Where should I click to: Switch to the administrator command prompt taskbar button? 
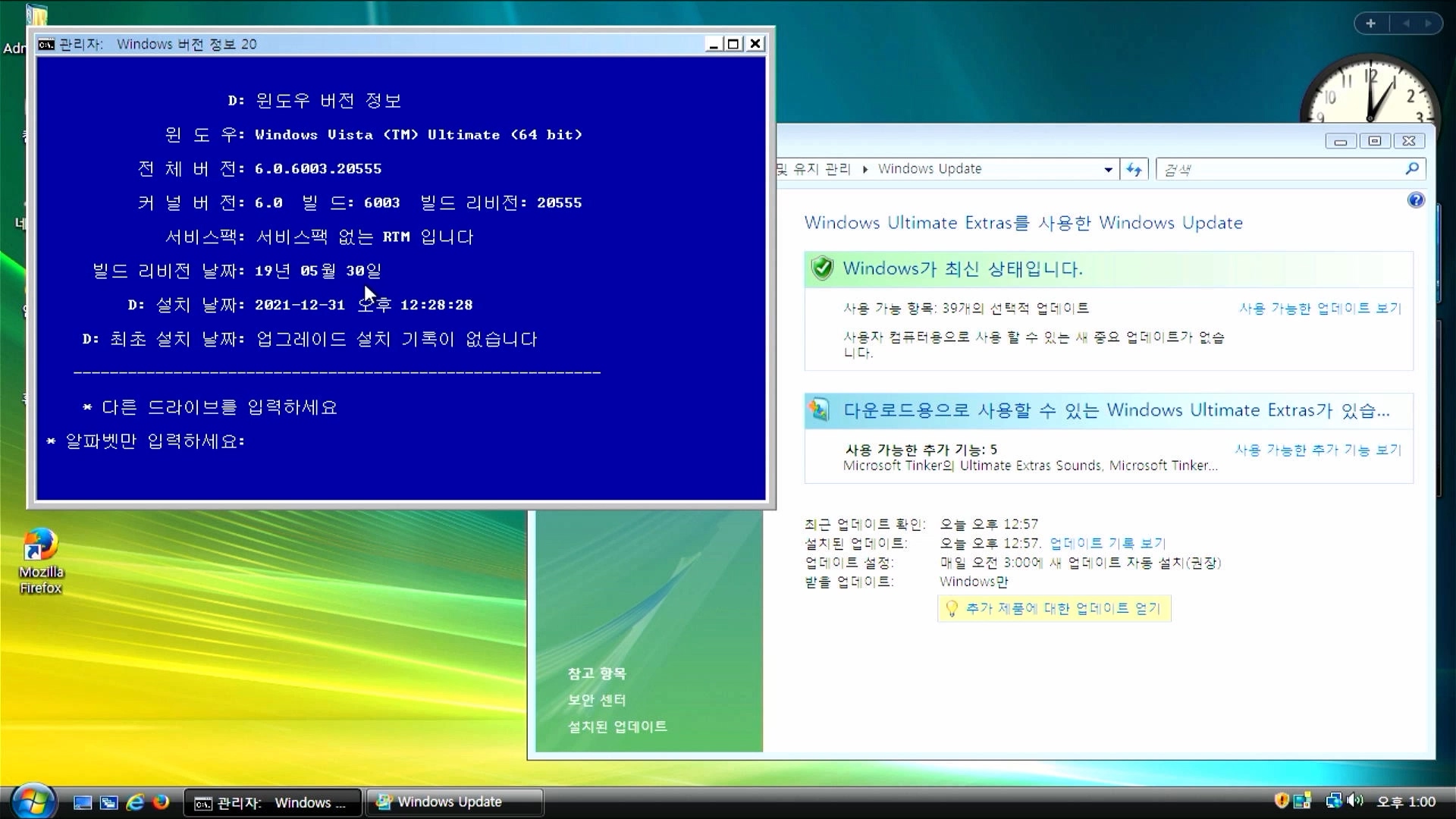(x=271, y=802)
